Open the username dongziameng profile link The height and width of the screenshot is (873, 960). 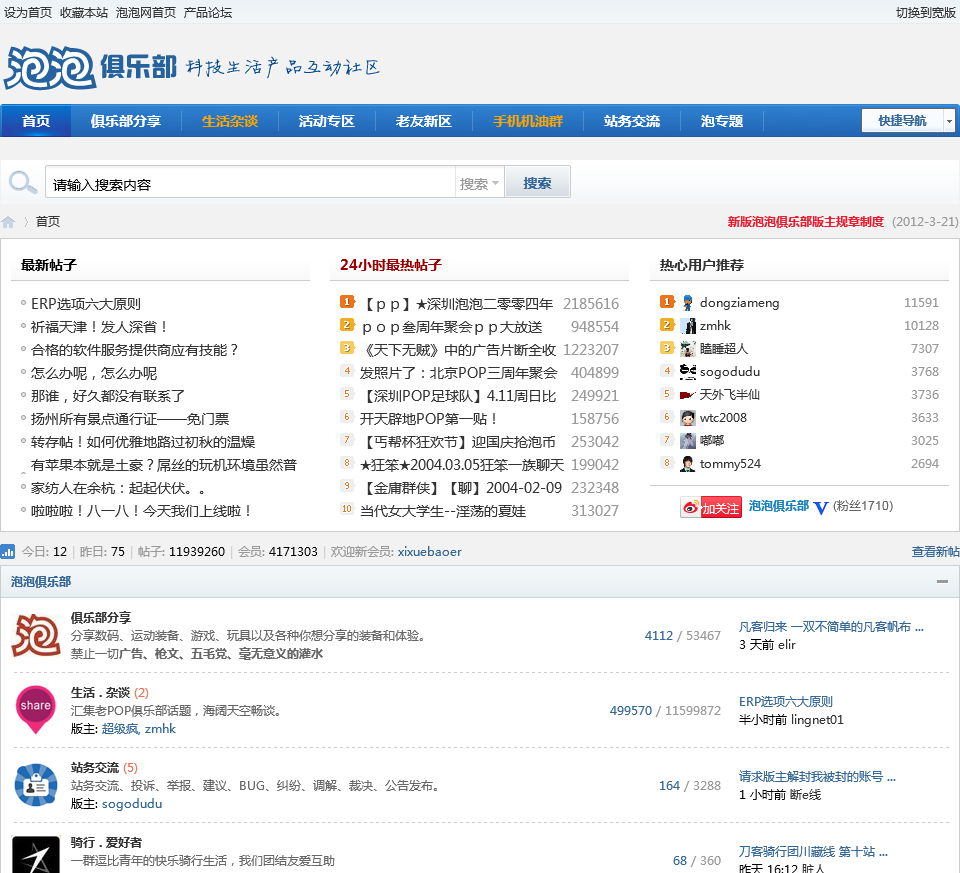coord(740,302)
